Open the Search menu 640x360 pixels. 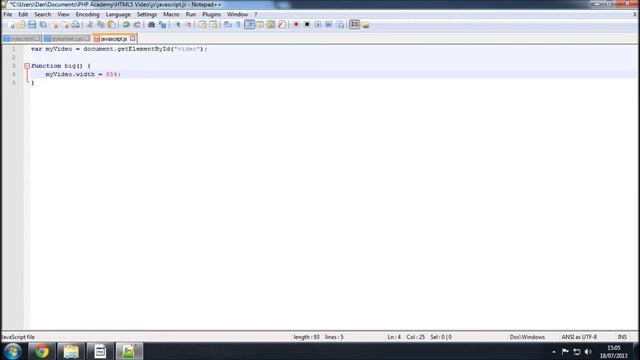coord(42,14)
